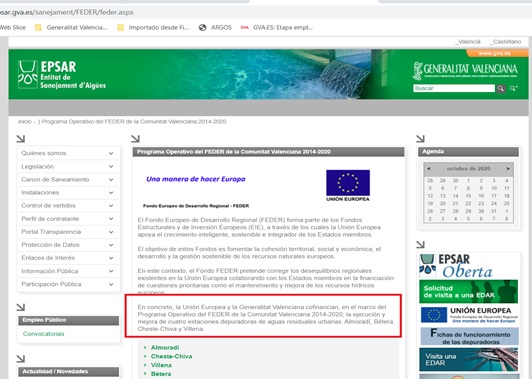Image resolution: width=532 pixels, height=379 pixels.
Task: Open Fichas de funcionamiento de las depuradoras
Action: point(469,337)
